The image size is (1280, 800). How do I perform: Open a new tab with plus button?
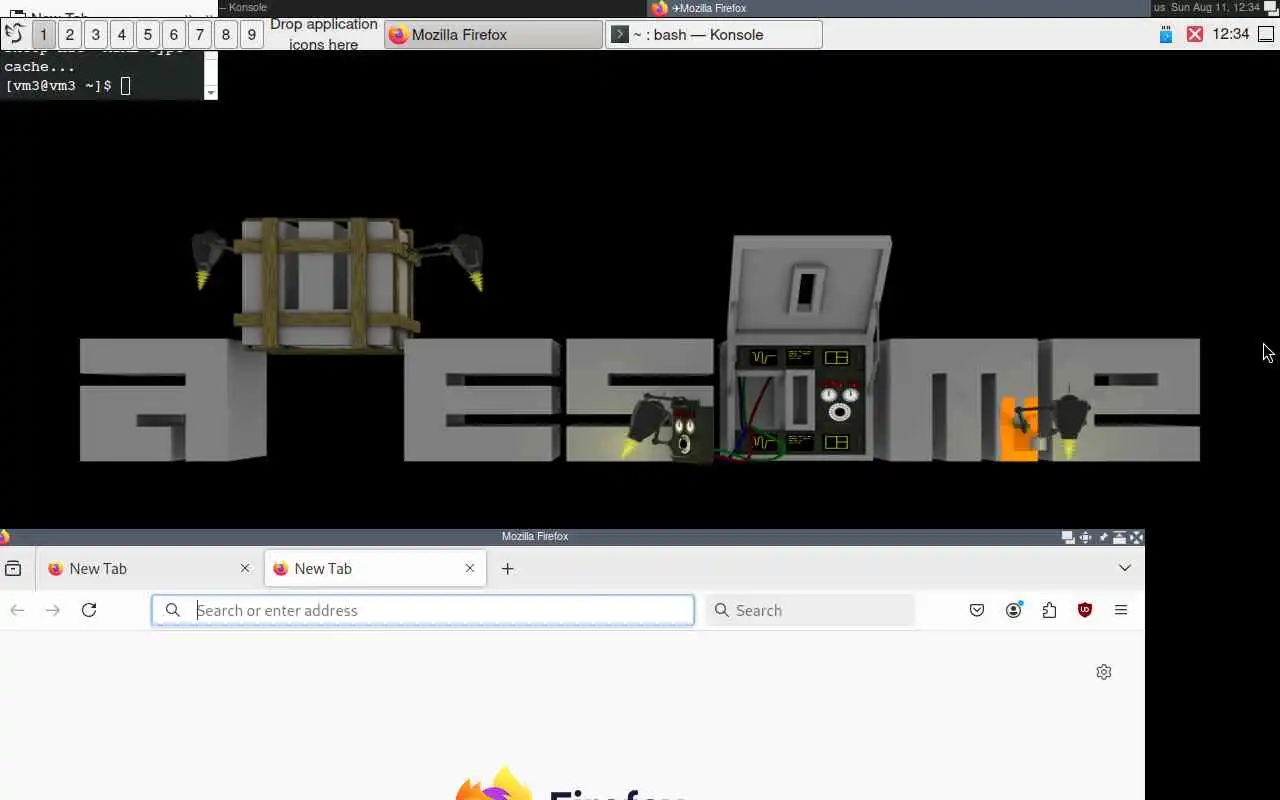coord(507,568)
